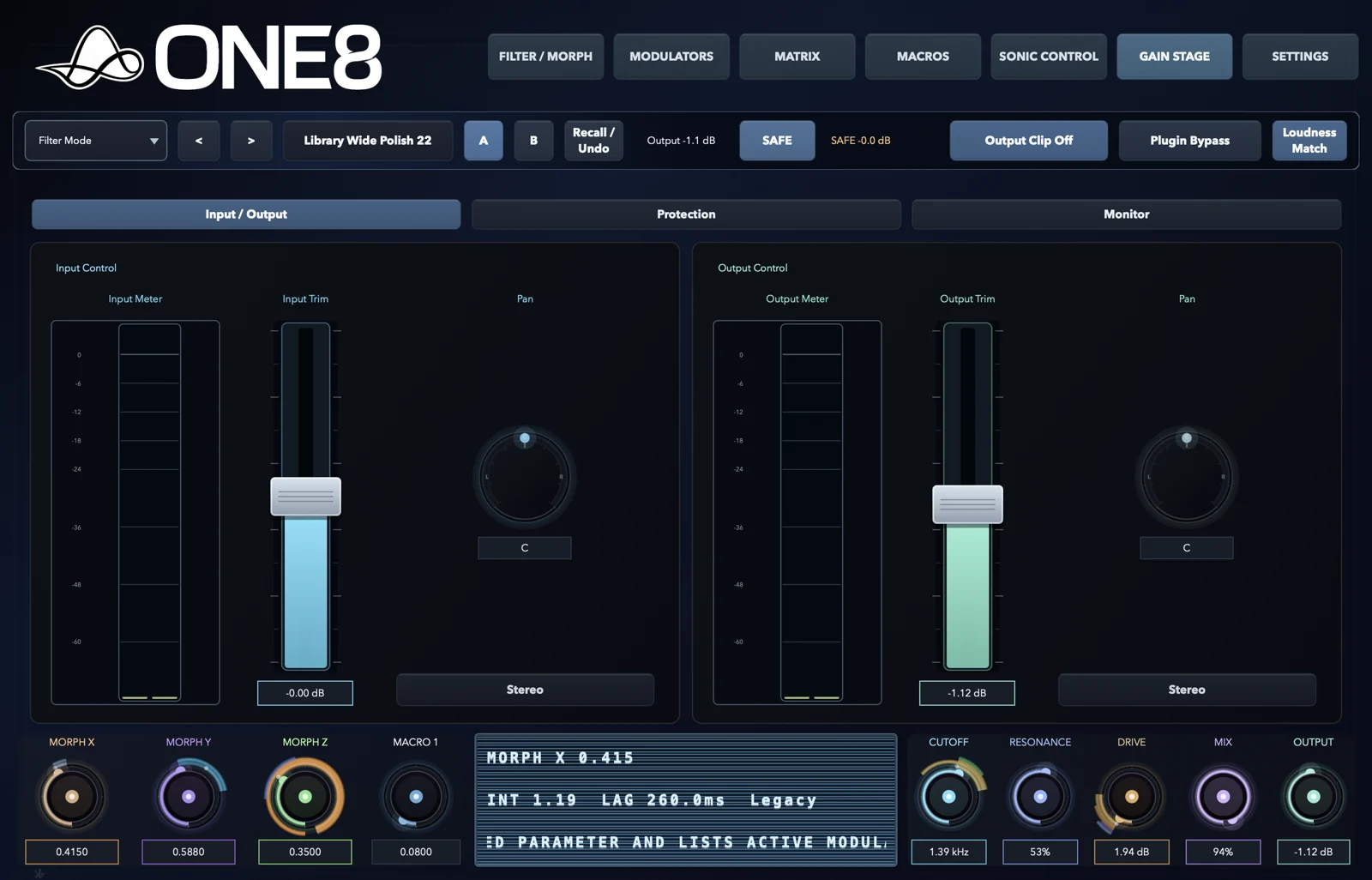Click CUTOFF value 1.39 kHz

click(949, 852)
